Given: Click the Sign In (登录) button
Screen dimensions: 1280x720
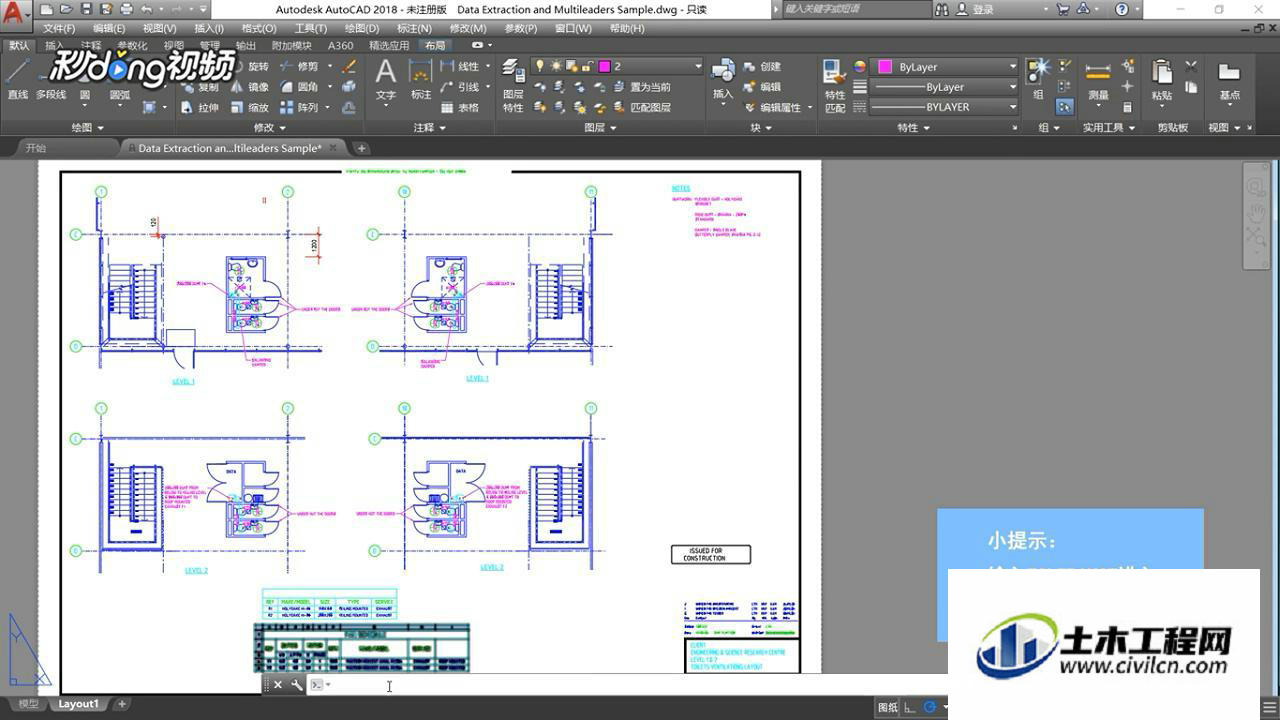Looking at the screenshot, I should (974, 9).
